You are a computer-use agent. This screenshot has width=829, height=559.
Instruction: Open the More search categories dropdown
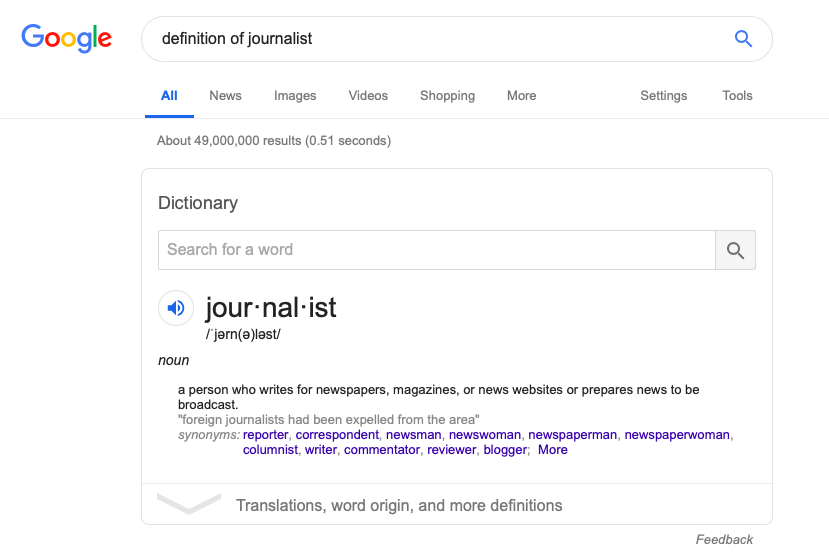(521, 96)
